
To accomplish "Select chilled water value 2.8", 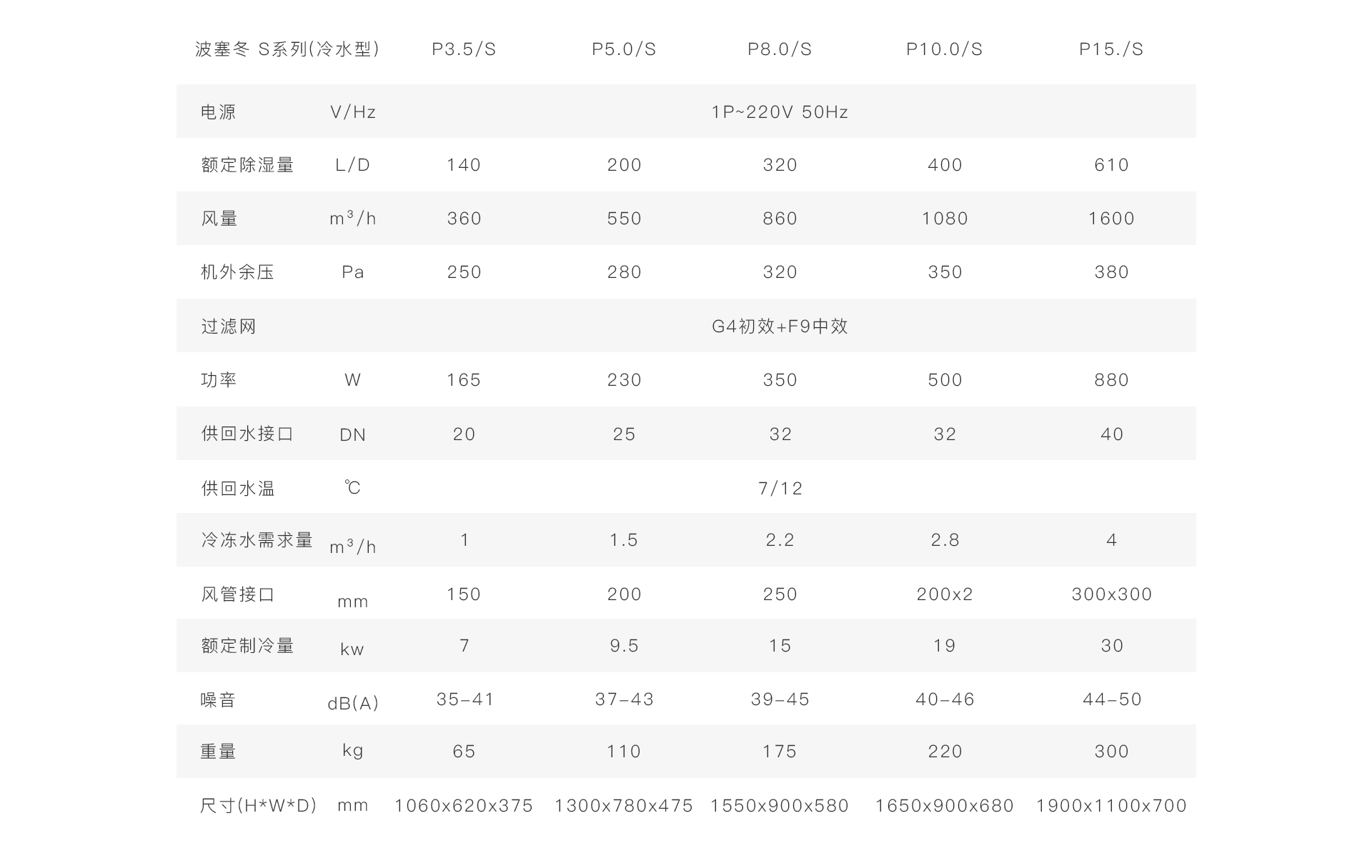I will [x=945, y=540].
